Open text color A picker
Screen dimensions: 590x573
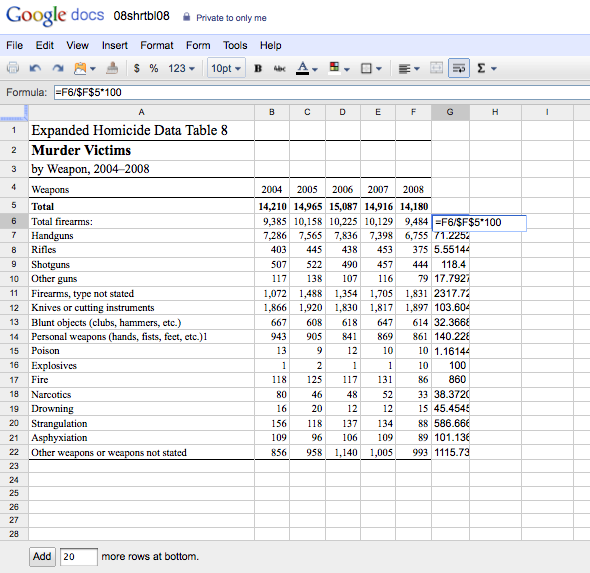[x=307, y=68]
